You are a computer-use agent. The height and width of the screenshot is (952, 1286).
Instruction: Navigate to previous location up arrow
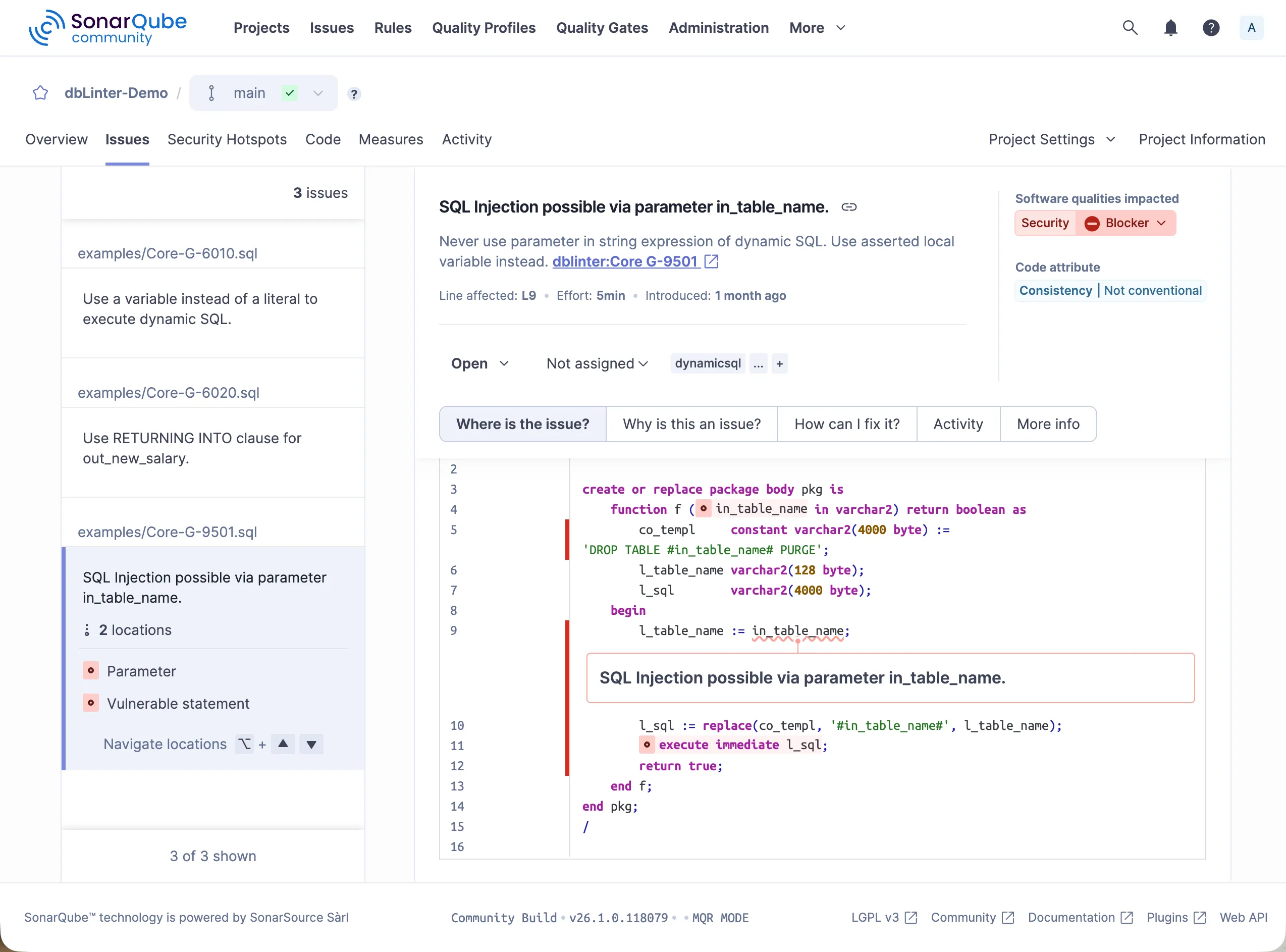tap(283, 744)
